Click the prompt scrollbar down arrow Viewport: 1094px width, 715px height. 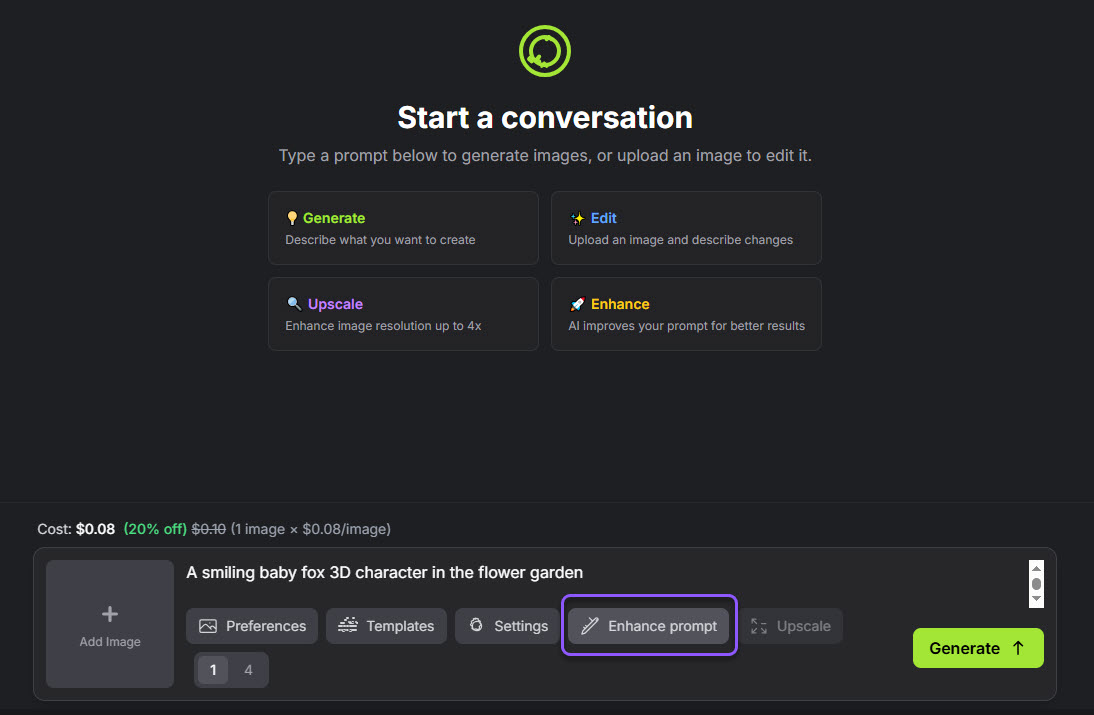coord(1036,599)
